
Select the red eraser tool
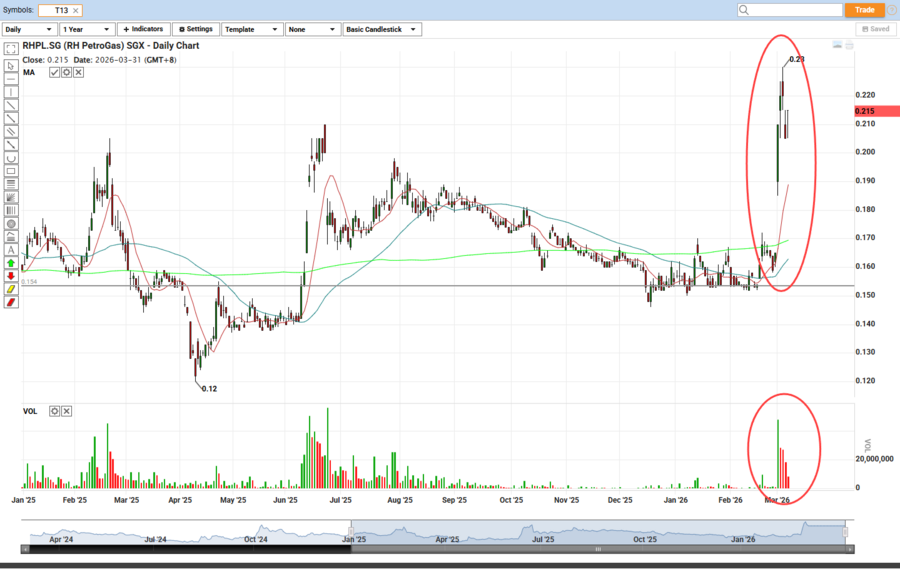pyautogui.click(x=11, y=302)
